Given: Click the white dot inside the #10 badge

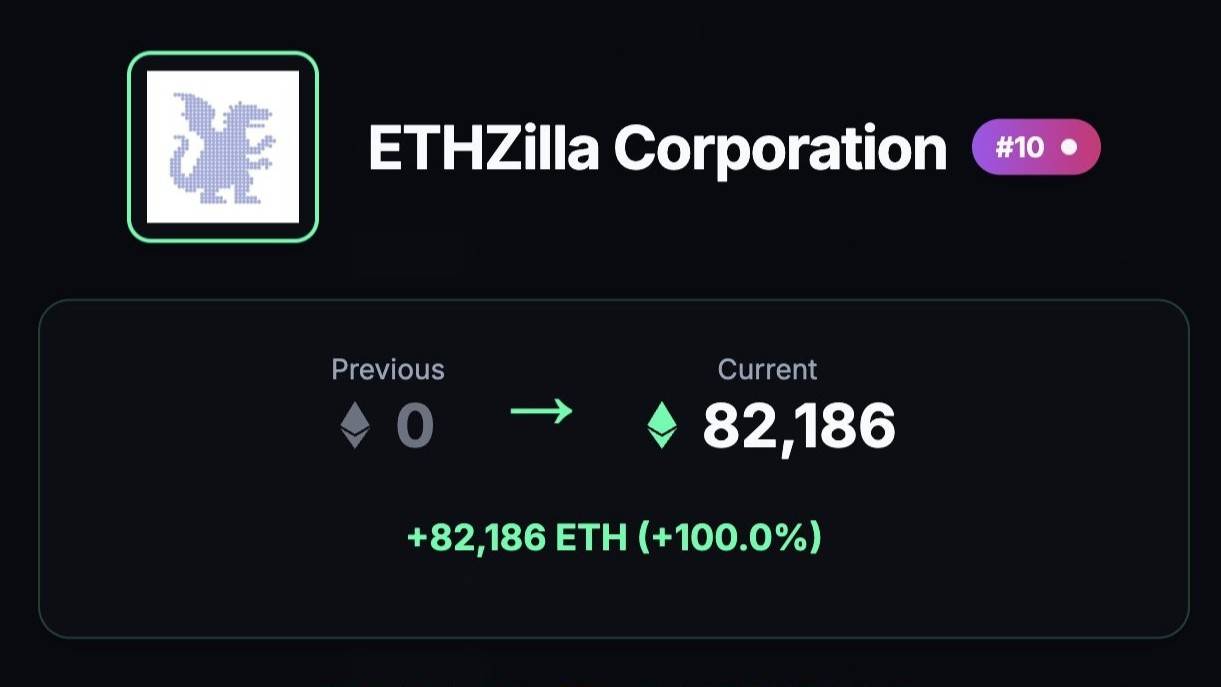Looking at the screenshot, I should [x=1069, y=147].
